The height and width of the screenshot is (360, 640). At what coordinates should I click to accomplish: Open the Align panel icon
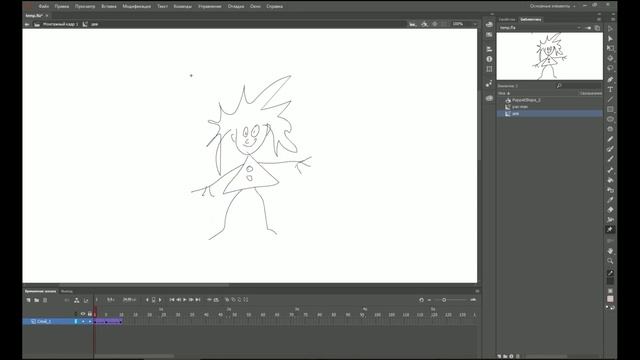pyautogui.click(x=489, y=49)
